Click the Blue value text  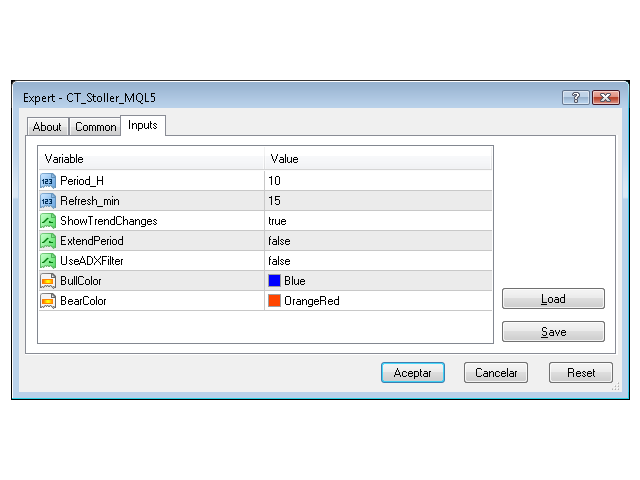(x=295, y=281)
